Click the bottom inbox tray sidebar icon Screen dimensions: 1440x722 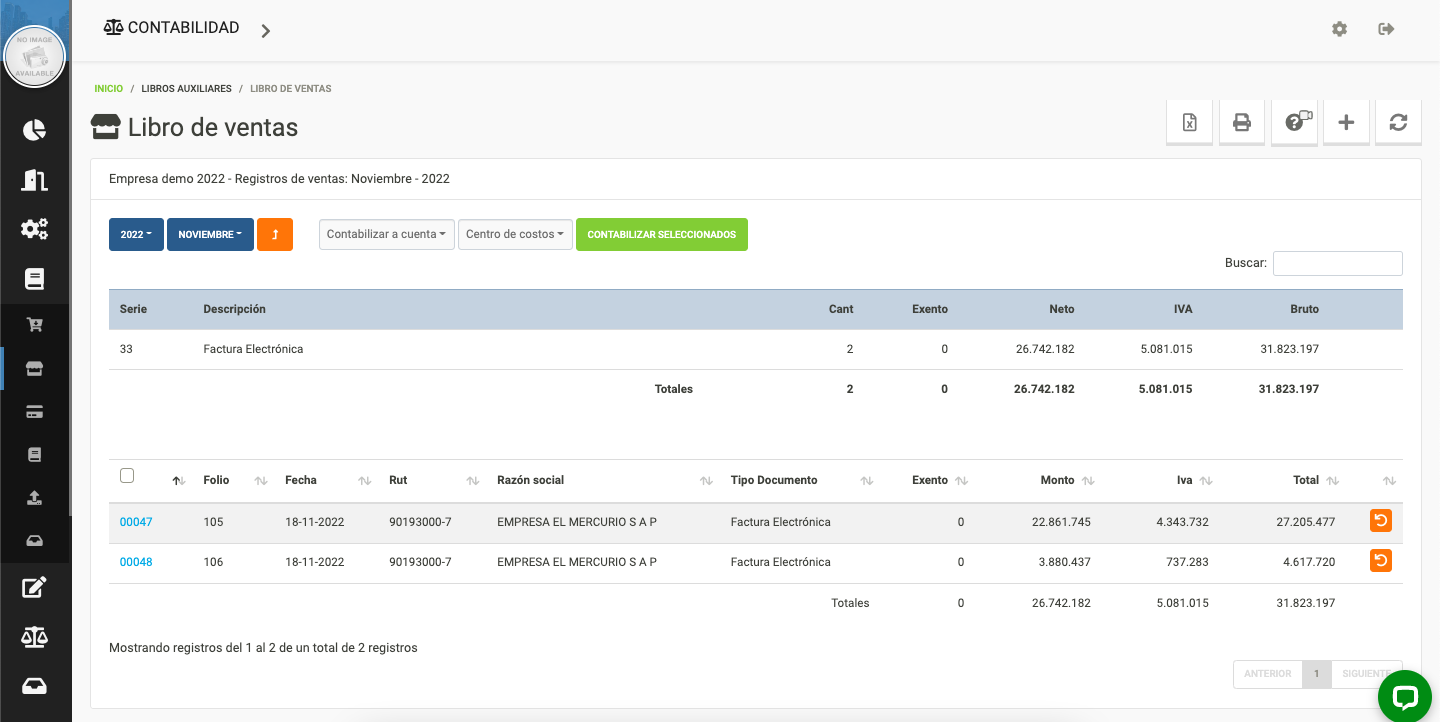pos(35,686)
